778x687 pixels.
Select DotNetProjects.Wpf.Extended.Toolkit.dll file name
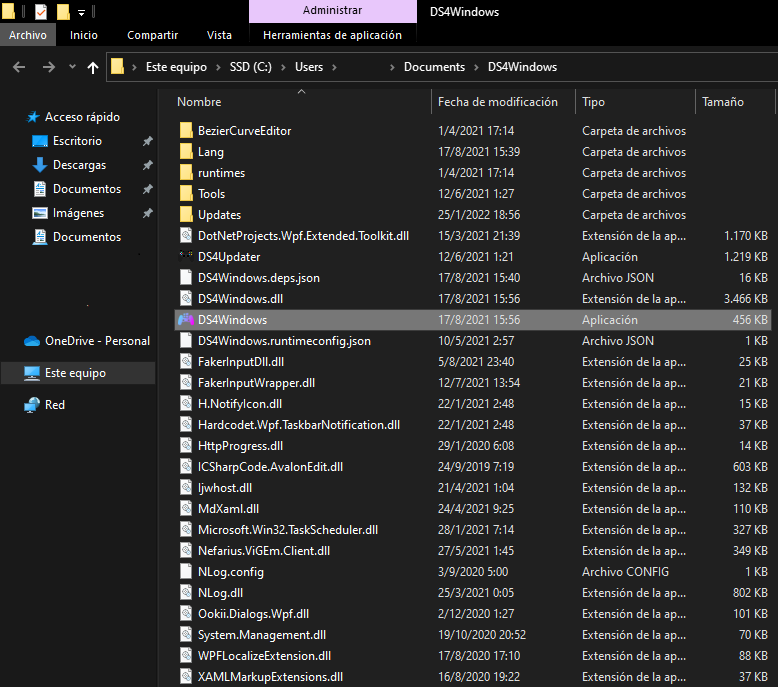pos(303,236)
